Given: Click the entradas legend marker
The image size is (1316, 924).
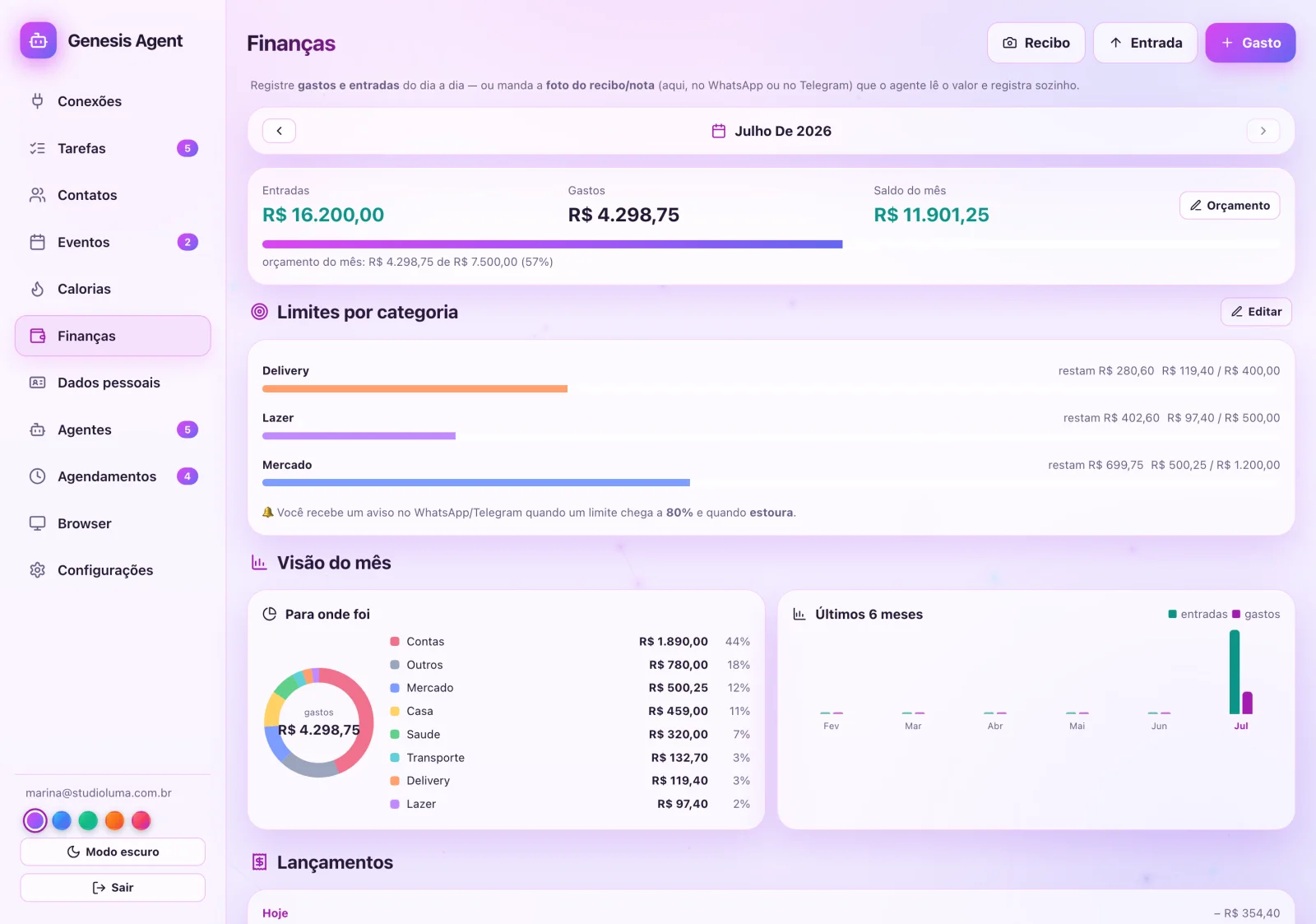Looking at the screenshot, I should (1173, 614).
